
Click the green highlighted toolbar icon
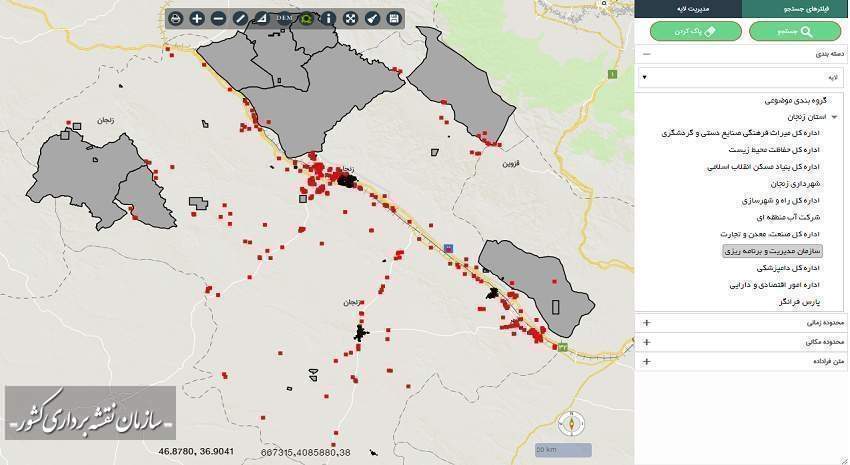click(306, 18)
